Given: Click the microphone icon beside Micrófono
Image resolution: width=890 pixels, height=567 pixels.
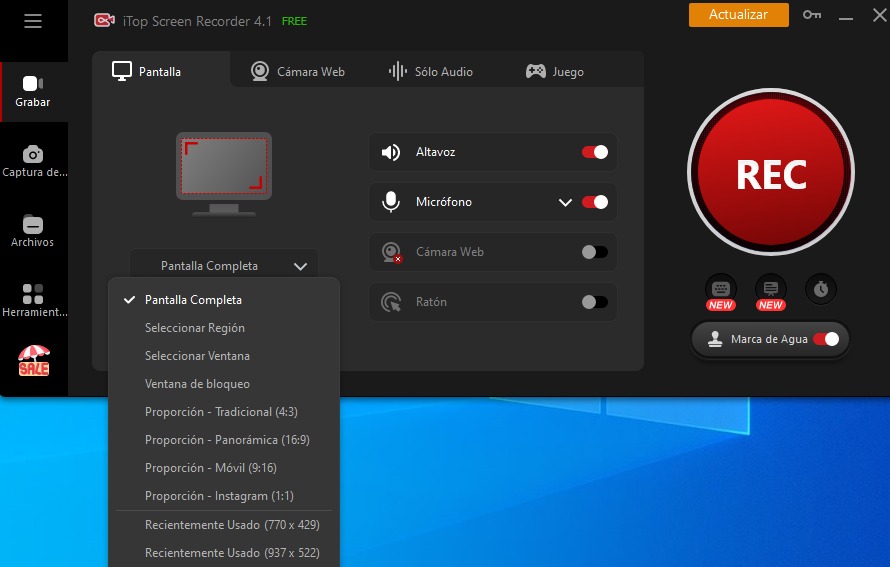Looking at the screenshot, I should (x=391, y=202).
